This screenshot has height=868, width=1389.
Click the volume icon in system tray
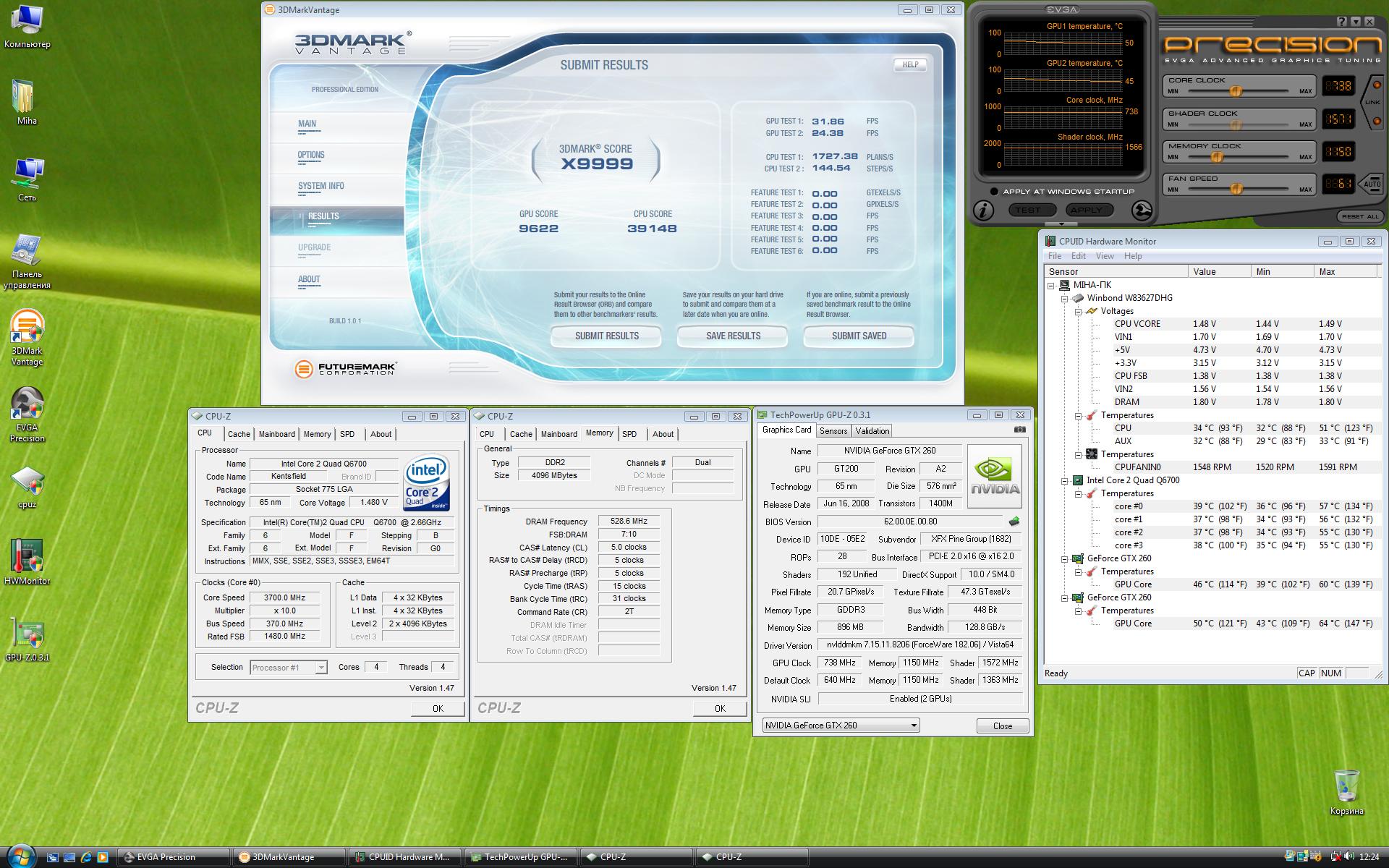pyautogui.click(x=1348, y=857)
